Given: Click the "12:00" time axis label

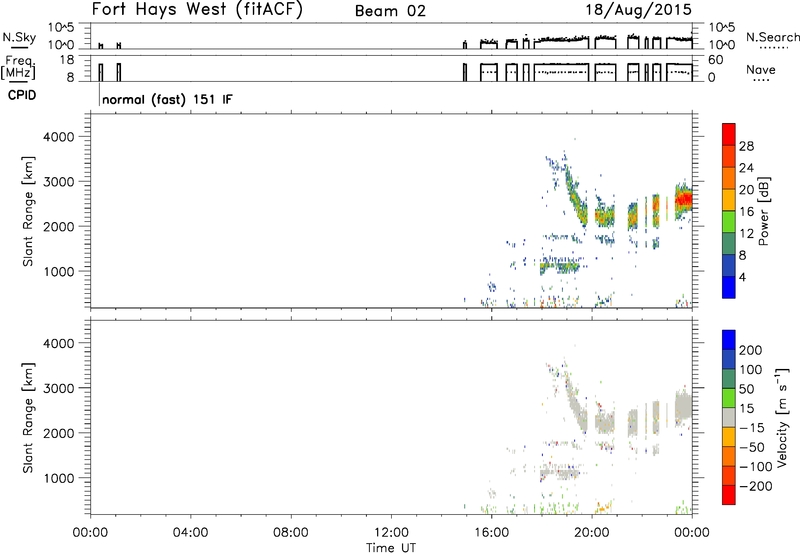Looking at the screenshot, I should [x=391, y=533].
